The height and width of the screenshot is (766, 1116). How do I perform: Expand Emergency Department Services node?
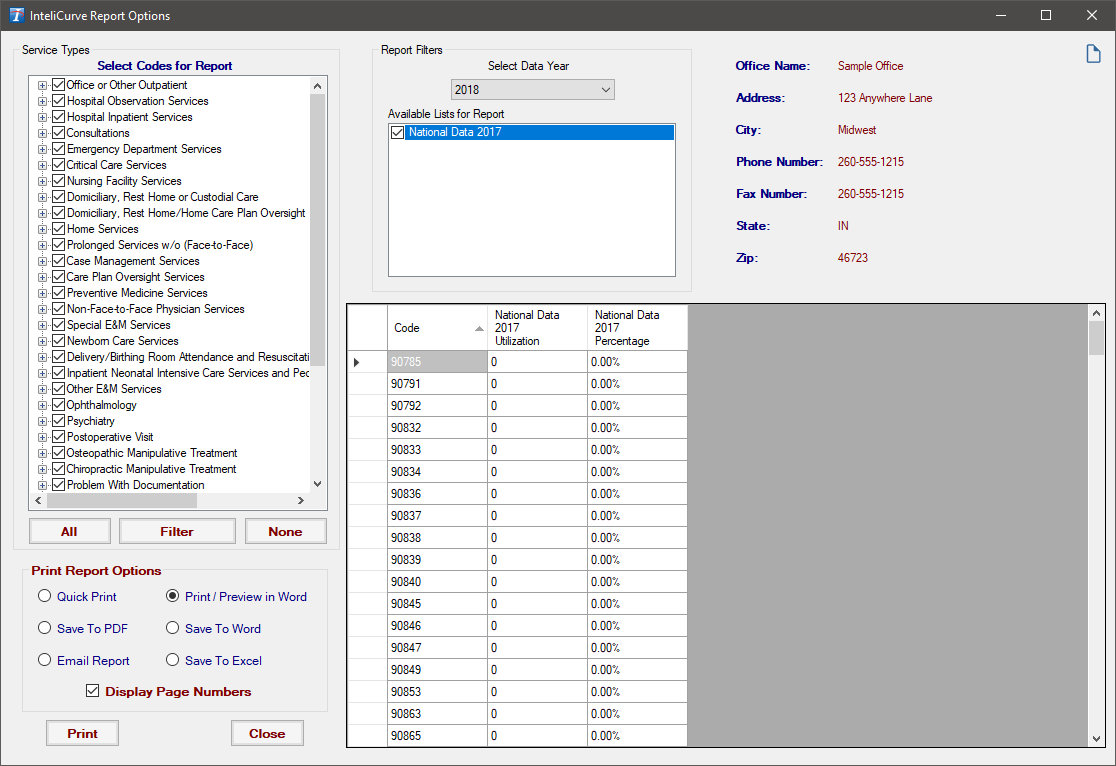pyautogui.click(x=43, y=149)
